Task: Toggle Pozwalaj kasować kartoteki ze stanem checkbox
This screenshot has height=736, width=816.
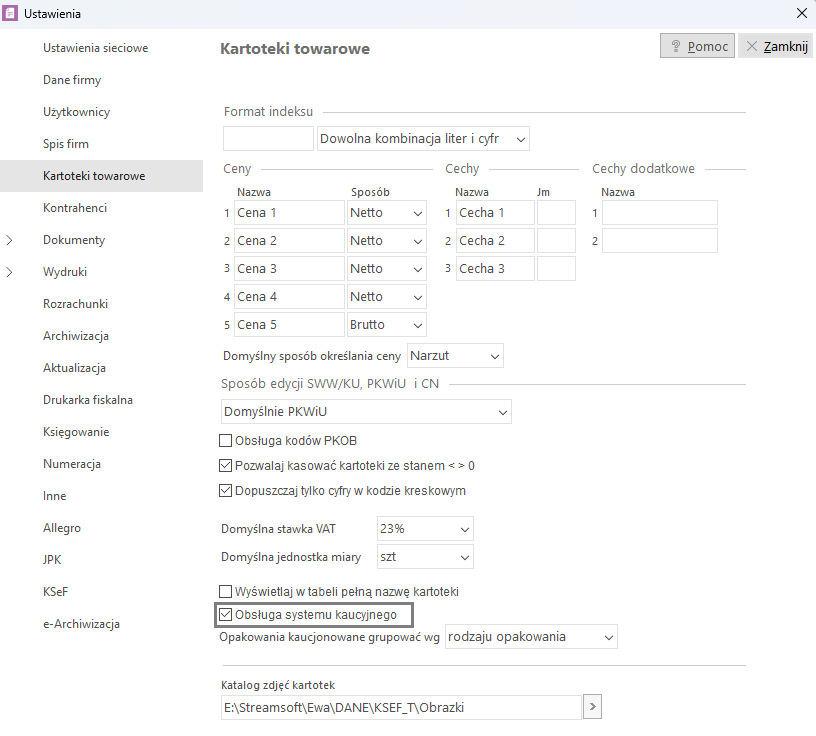Action: coord(225,466)
